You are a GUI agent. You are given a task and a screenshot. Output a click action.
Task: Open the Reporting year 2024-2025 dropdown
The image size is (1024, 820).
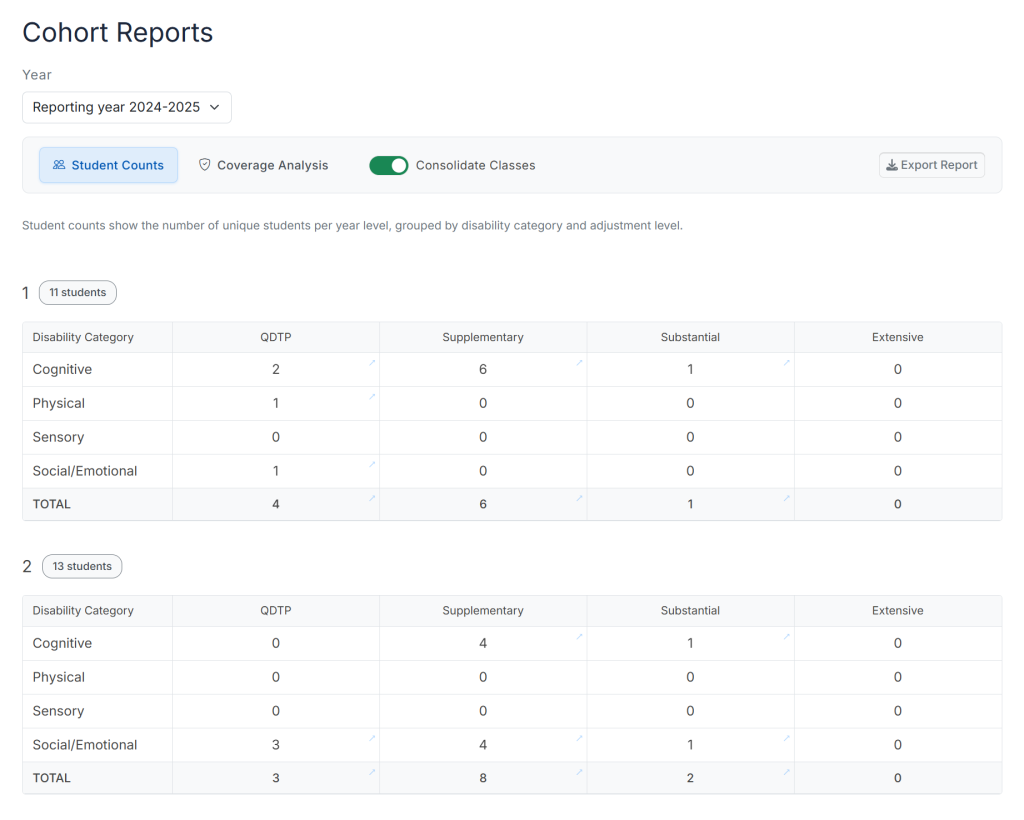pyautogui.click(x=127, y=107)
